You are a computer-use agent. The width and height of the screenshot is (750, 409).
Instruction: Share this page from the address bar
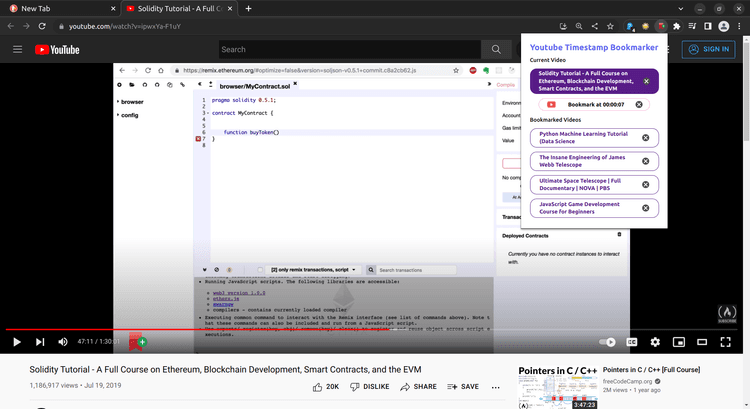point(595,26)
